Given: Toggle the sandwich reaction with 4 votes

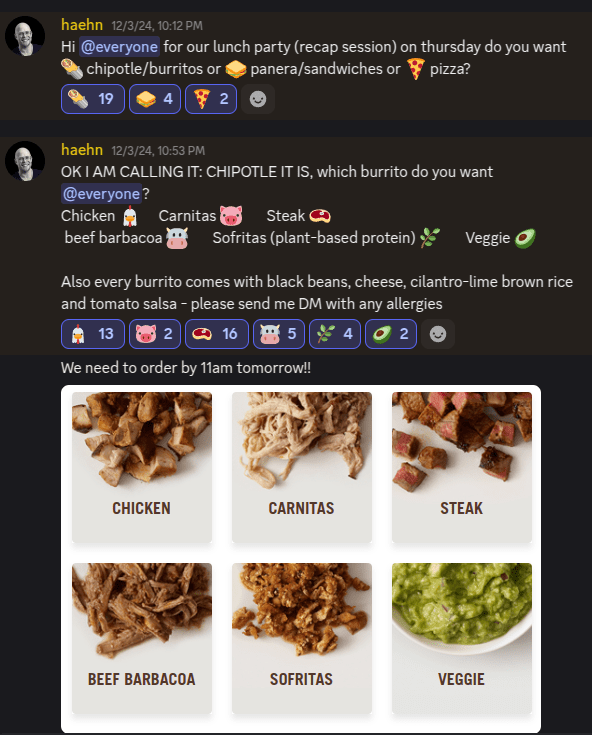Looking at the screenshot, I should click(155, 99).
